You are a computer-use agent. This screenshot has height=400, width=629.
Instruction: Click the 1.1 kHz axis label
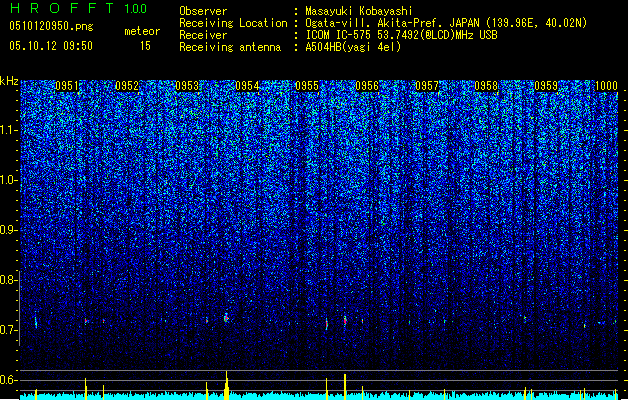click(9, 130)
